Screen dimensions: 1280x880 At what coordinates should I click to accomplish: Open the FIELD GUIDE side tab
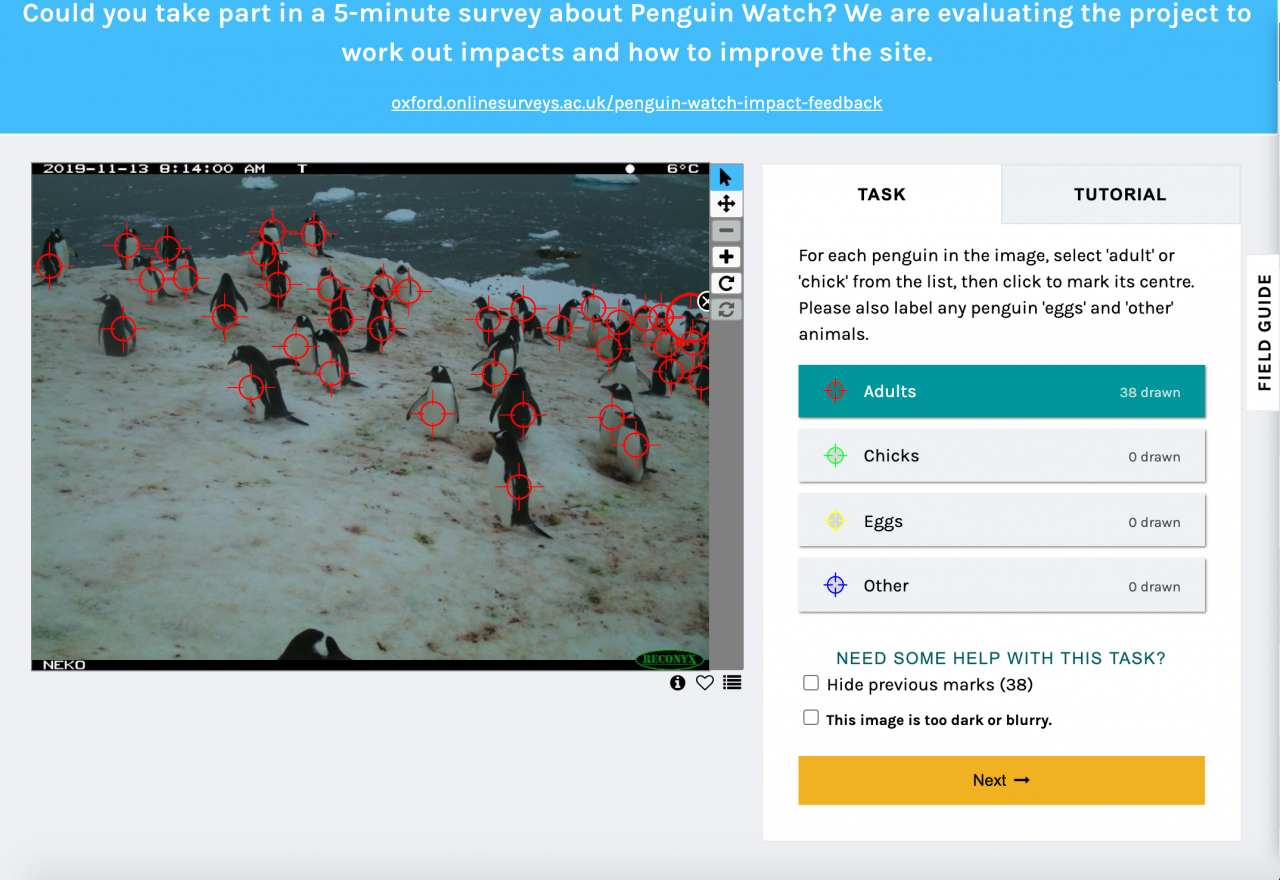[1264, 333]
